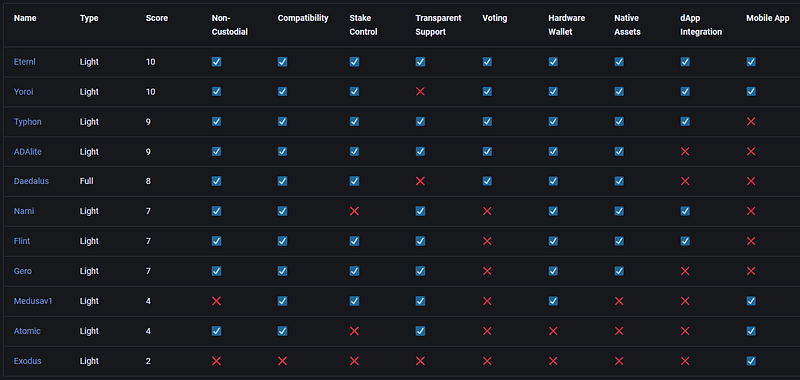Click the Mobile App column header
This screenshot has width=800, height=380.
[768, 18]
